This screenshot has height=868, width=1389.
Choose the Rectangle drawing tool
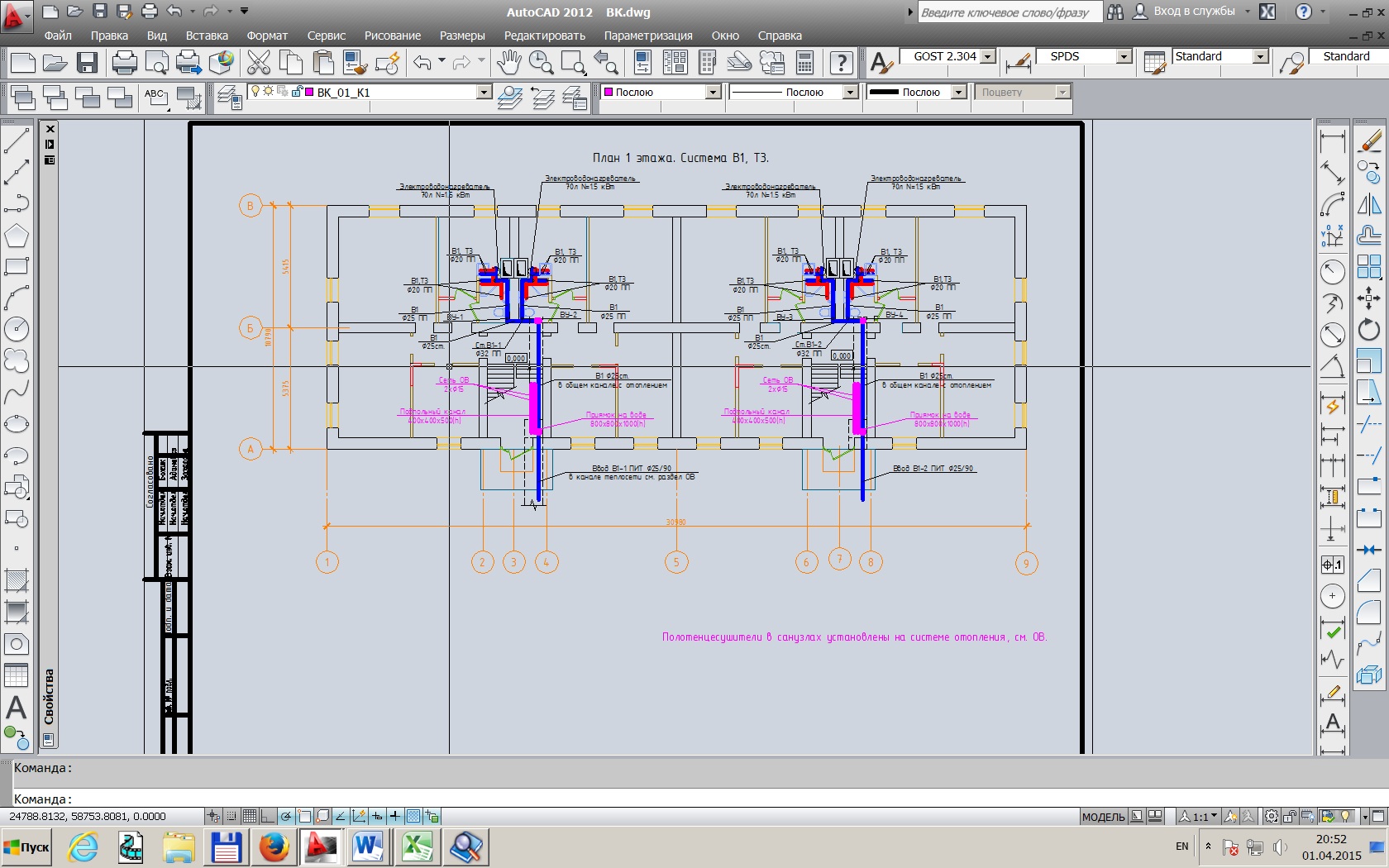pos(17,266)
